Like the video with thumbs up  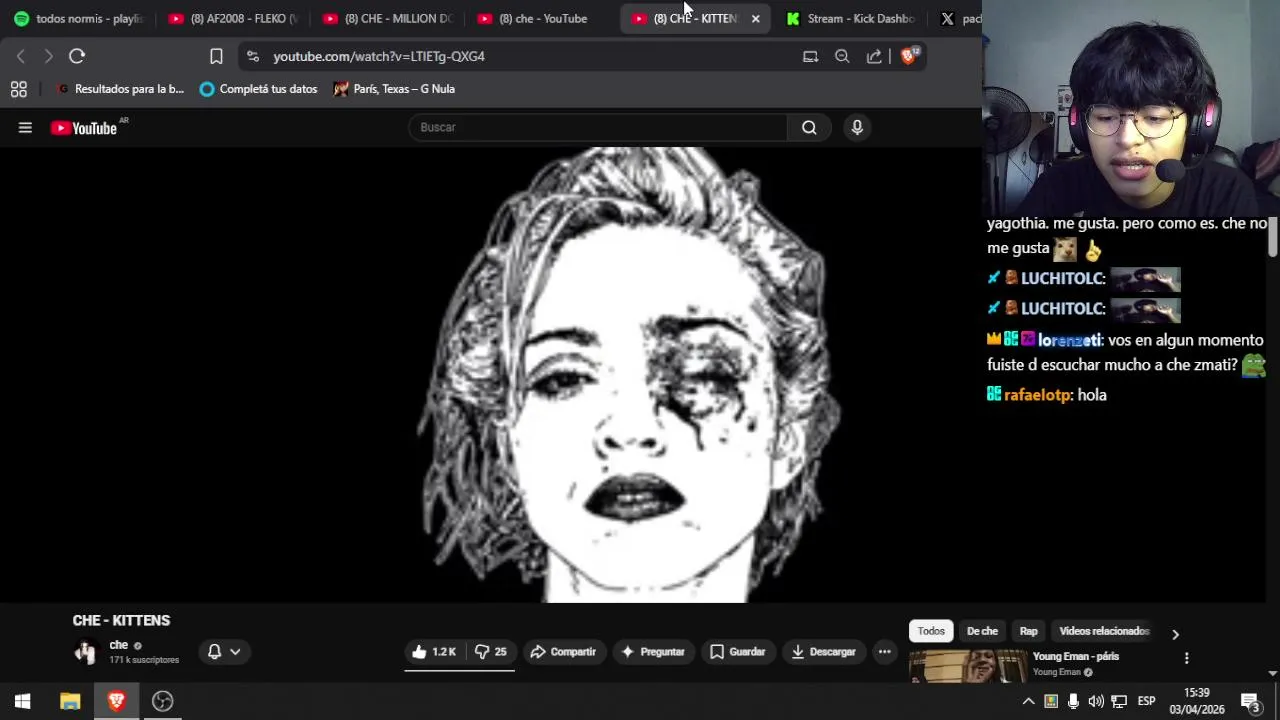[x=433, y=652]
